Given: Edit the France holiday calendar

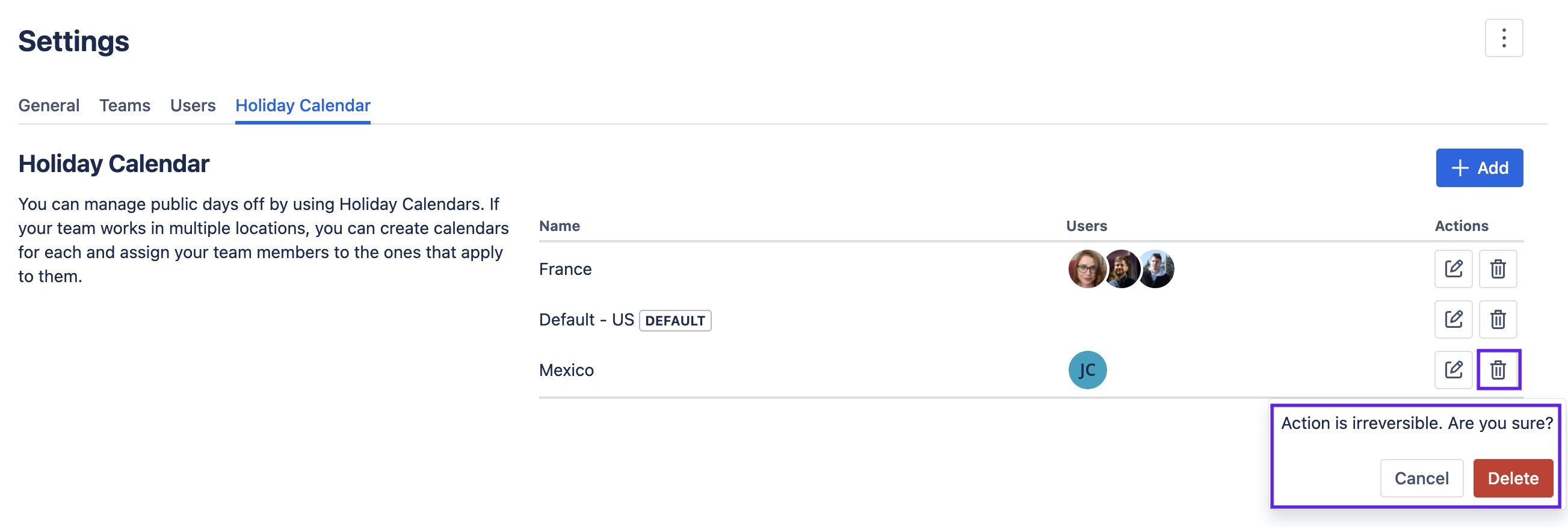Looking at the screenshot, I should tap(1453, 269).
